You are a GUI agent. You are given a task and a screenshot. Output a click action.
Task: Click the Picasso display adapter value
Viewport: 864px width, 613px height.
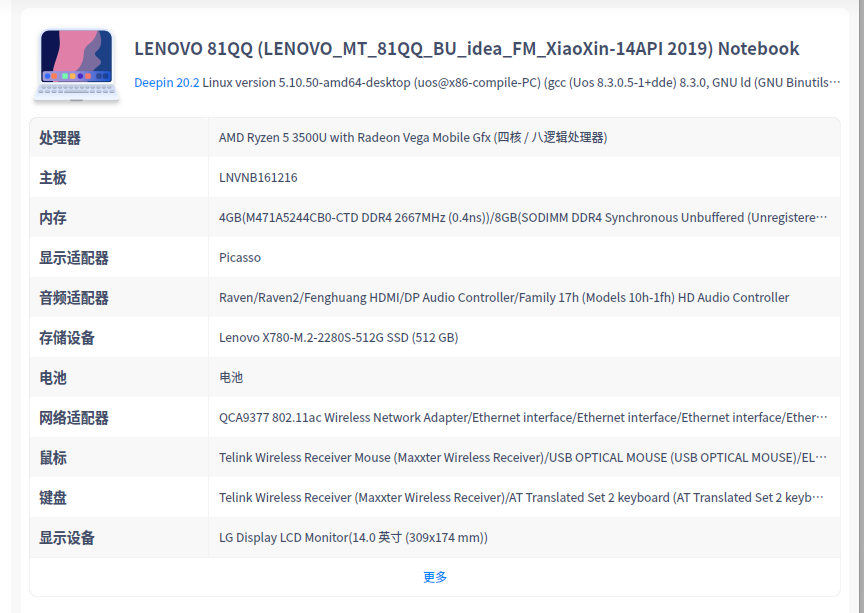point(240,258)
